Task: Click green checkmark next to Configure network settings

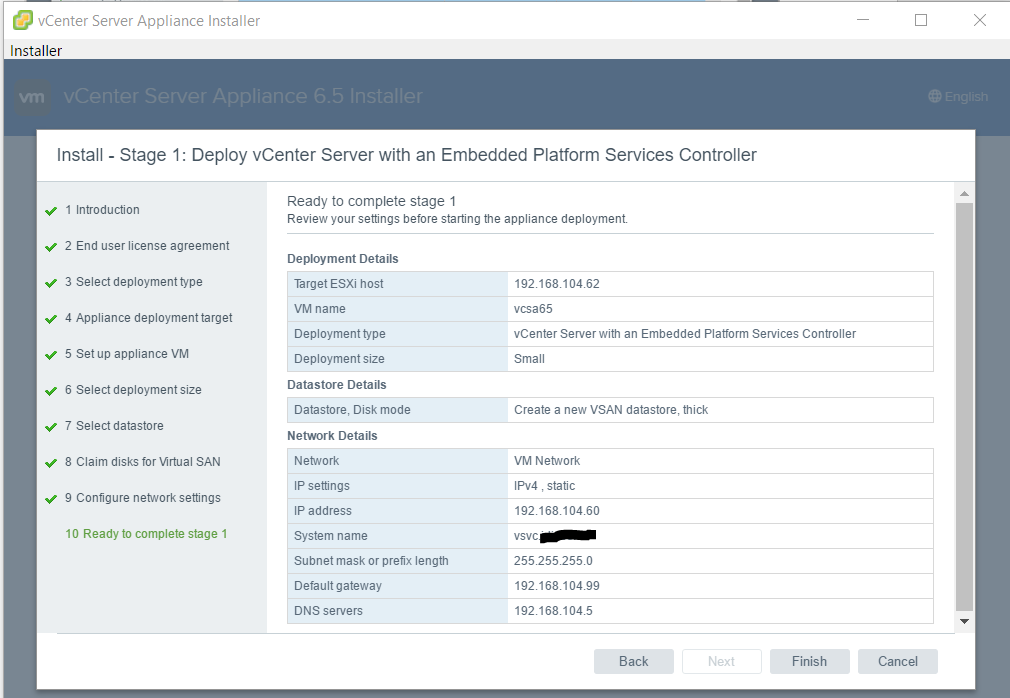Action: click(x=51, y=500)
